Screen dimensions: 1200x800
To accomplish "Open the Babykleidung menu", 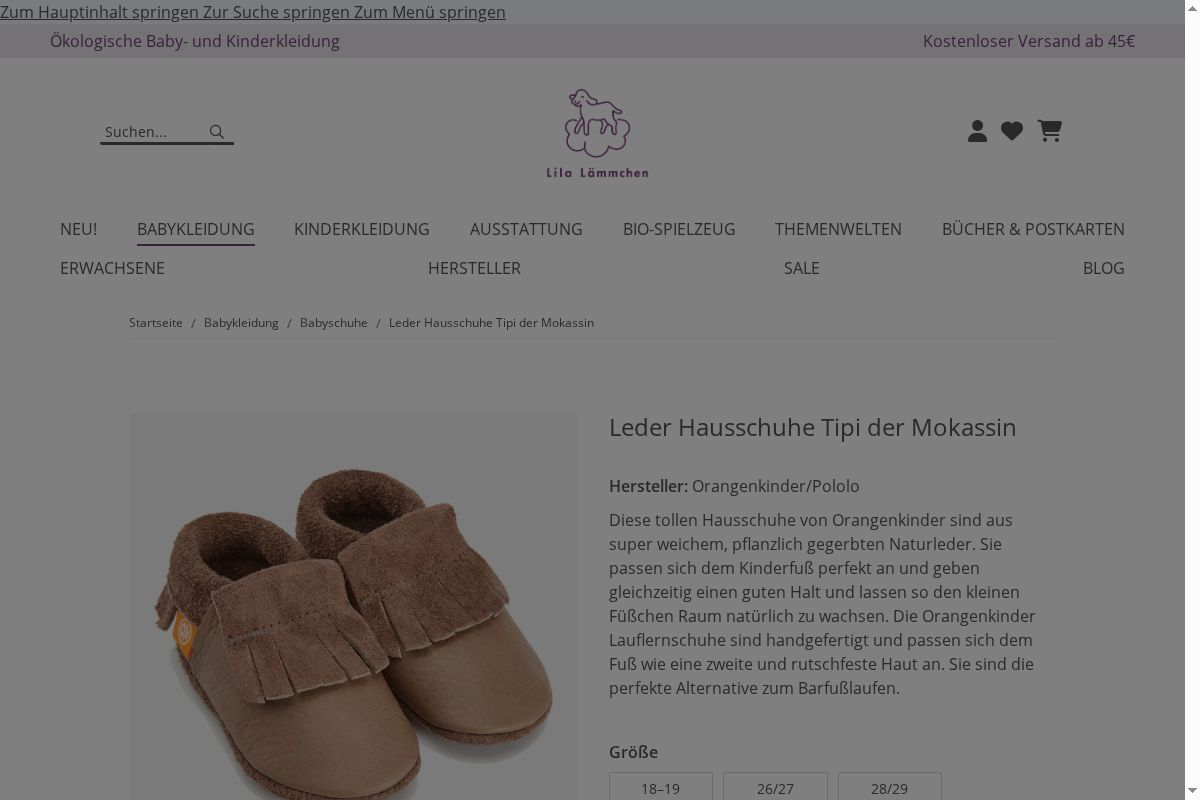I will coord(196,229).
